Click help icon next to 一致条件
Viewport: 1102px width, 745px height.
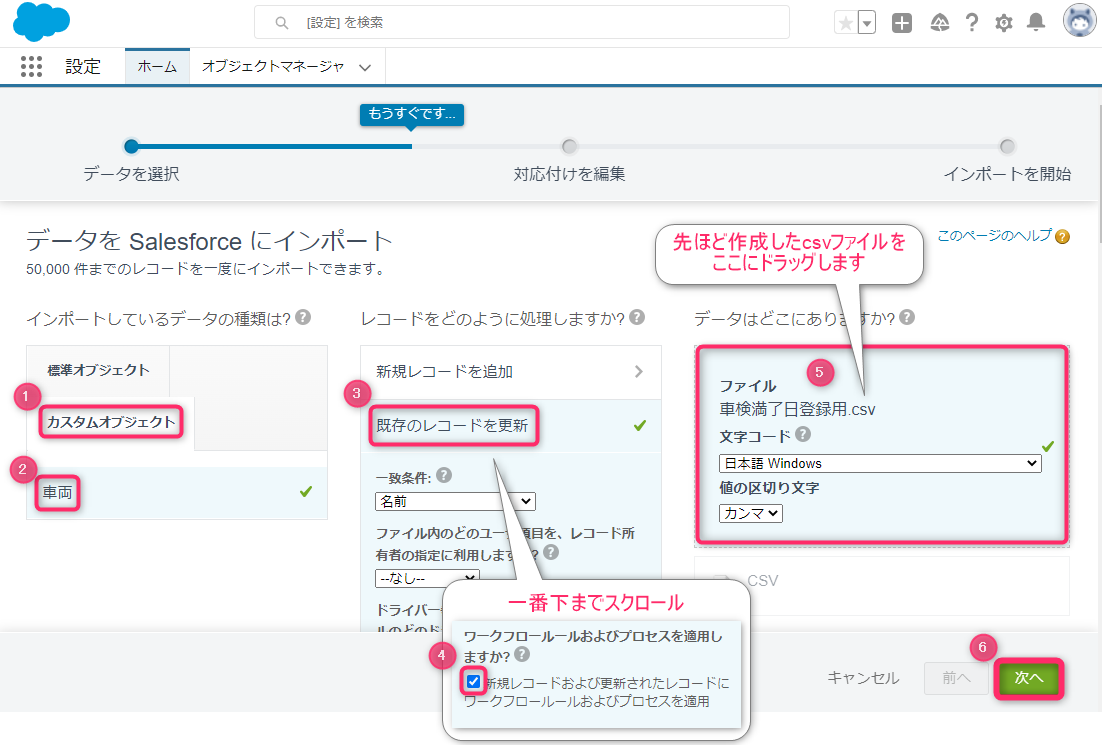tap(443, 476)
